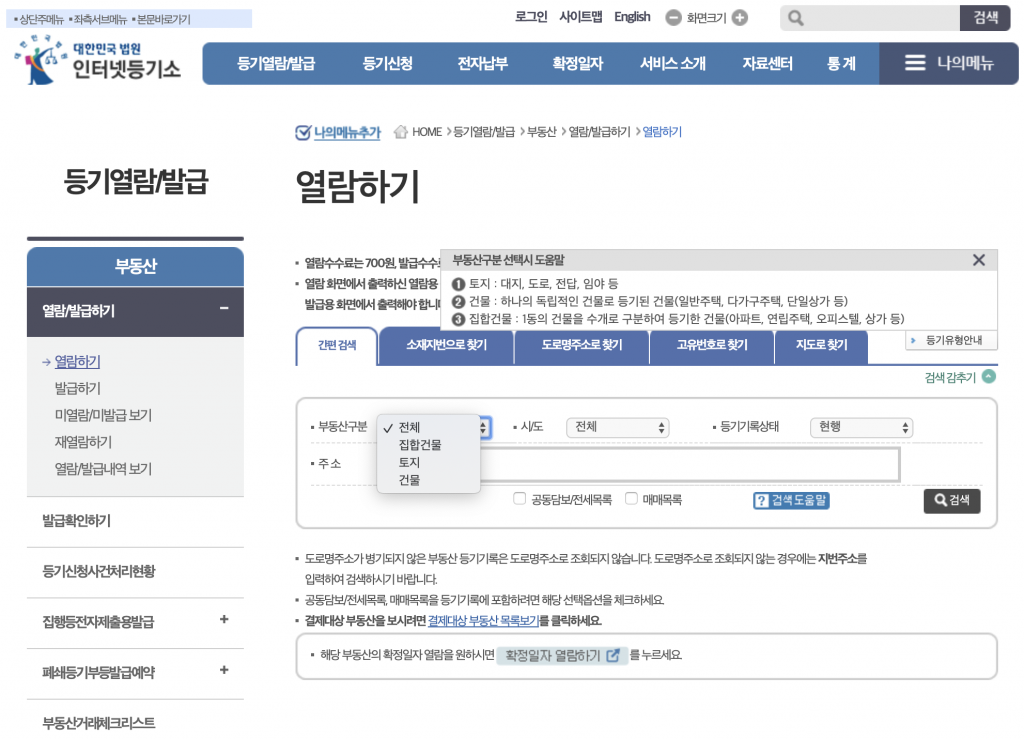The width and height of the screenshot is (1024, 739).
Task: Expand the 집행등전자제출용발급 sidebar item
Action: pos(224,620)
